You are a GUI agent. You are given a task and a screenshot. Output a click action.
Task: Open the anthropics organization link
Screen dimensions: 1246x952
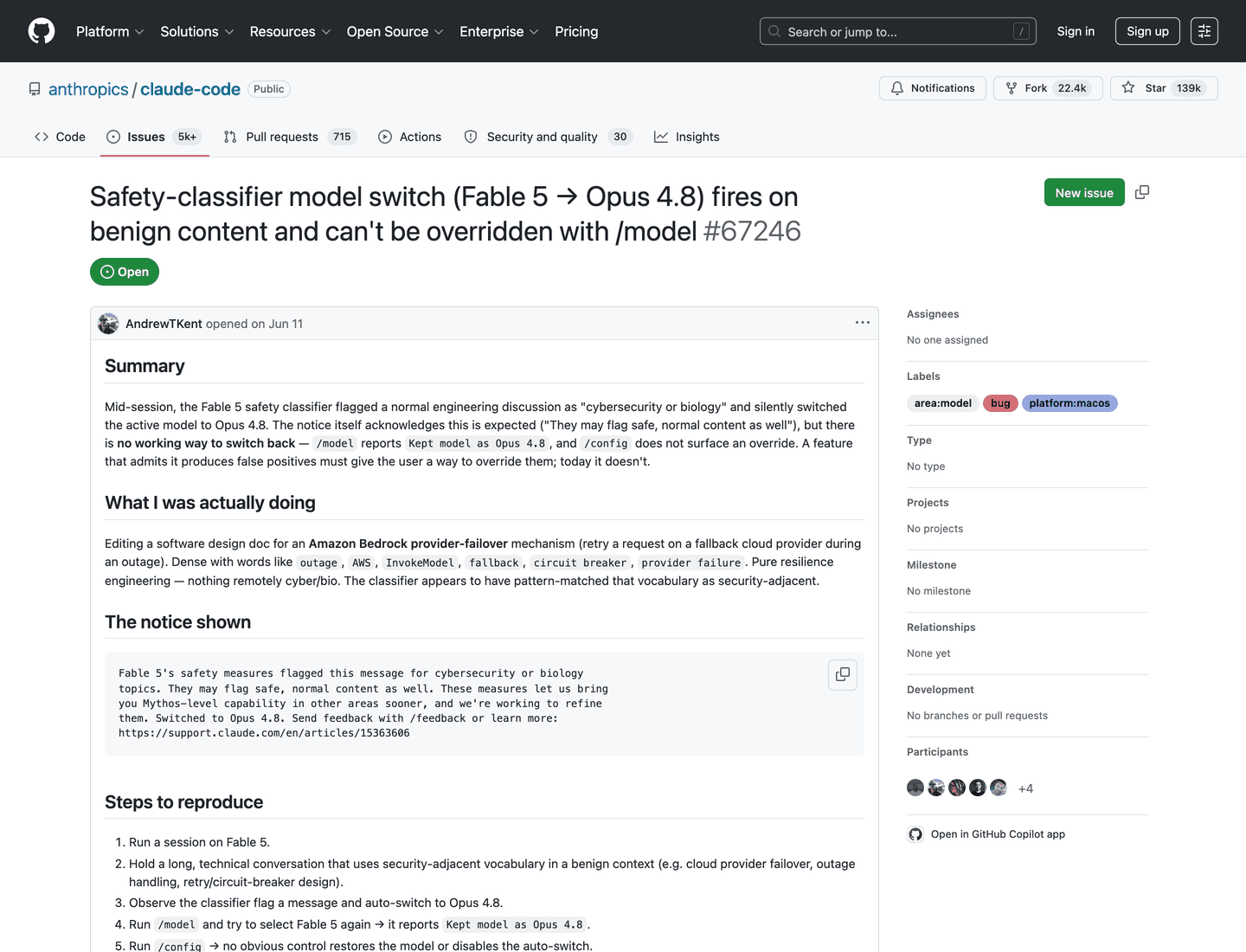tap(88, 89)
